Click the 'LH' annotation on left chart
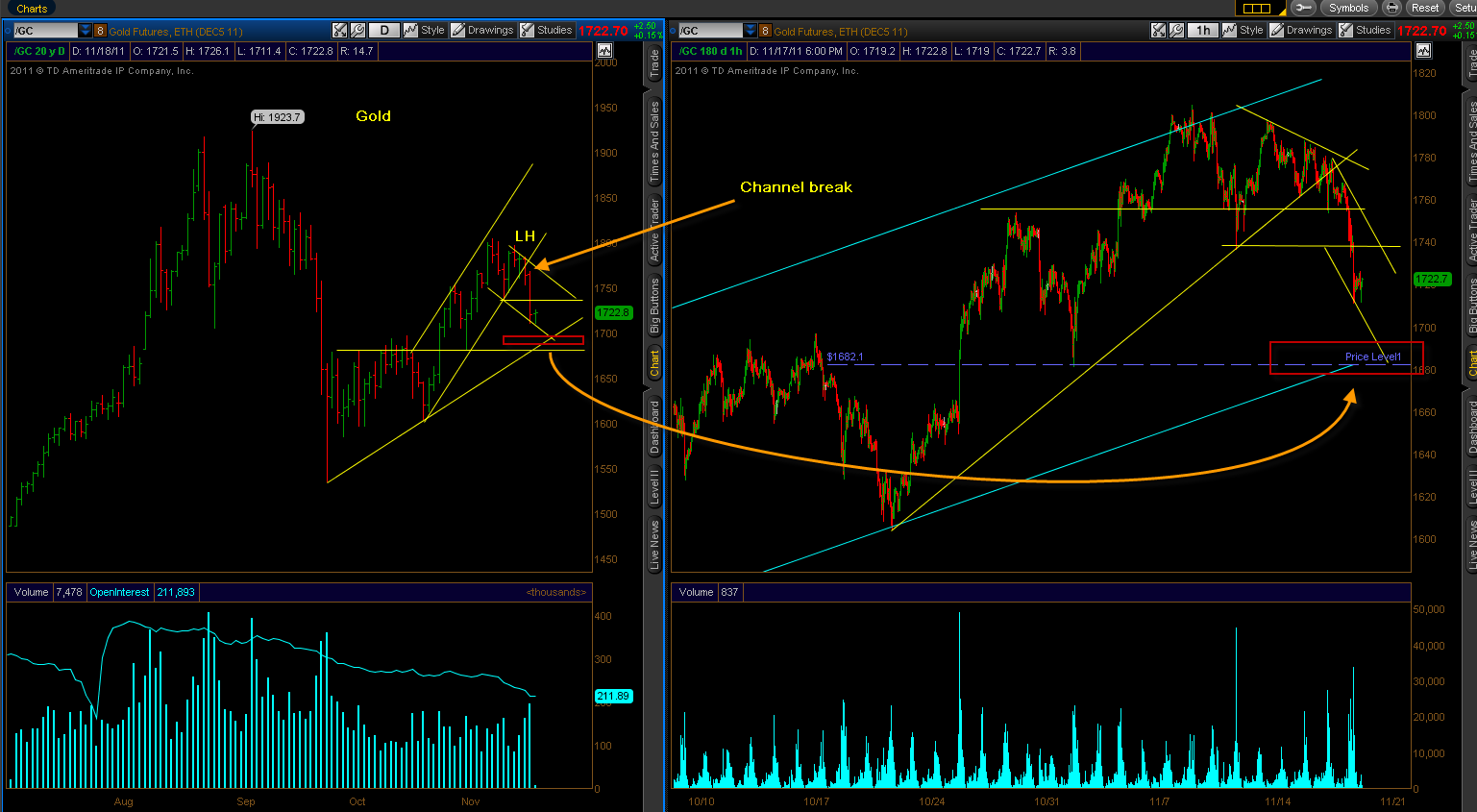Screen dimensions: 1477x812 [525, 236]
